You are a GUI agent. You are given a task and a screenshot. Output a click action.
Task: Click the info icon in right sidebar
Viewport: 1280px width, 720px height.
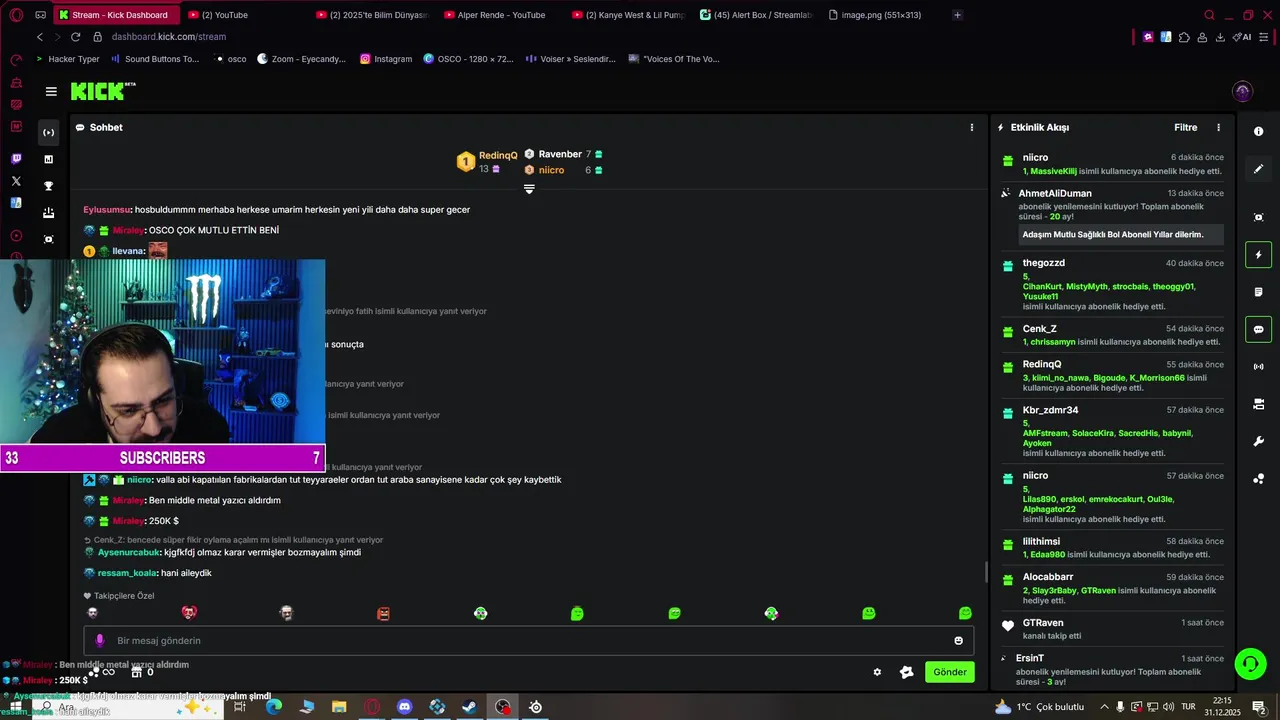tap(1258, 132)
